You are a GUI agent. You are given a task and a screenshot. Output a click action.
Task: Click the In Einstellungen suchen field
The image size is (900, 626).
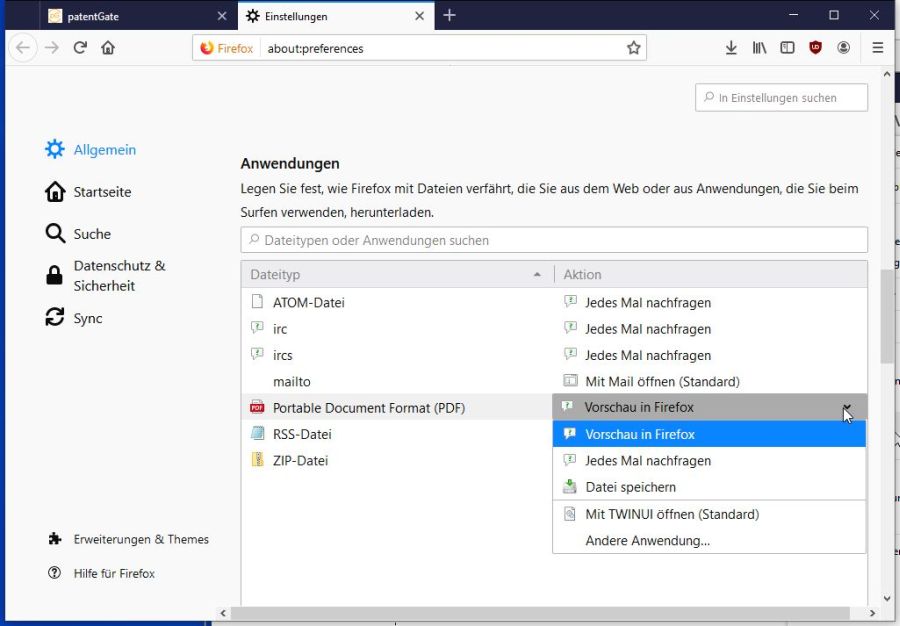(781, 98)
